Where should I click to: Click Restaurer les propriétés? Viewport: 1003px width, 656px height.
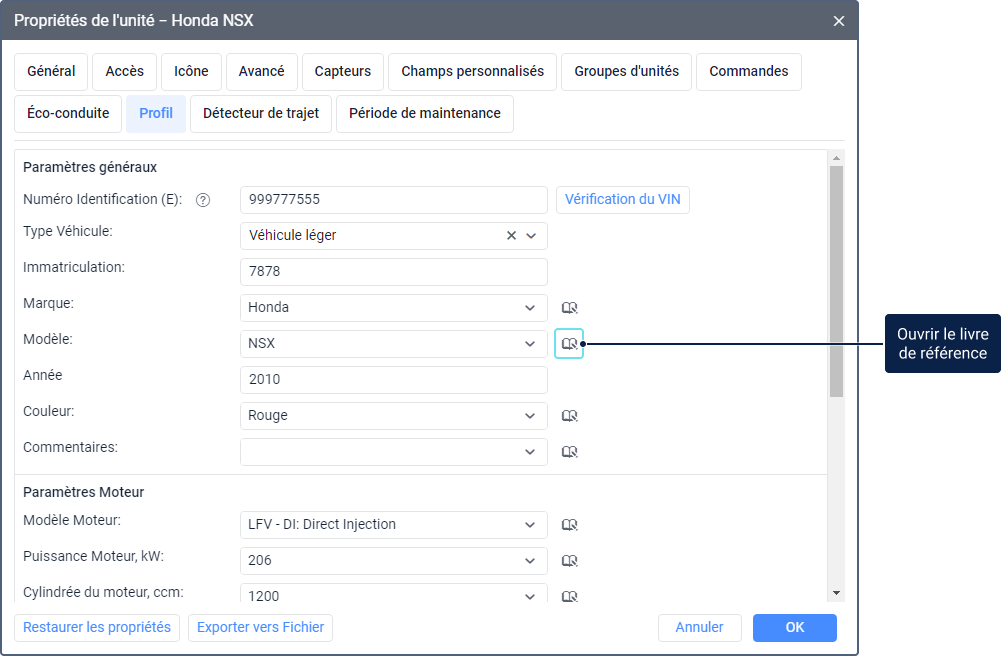click(x=97, y=627)
